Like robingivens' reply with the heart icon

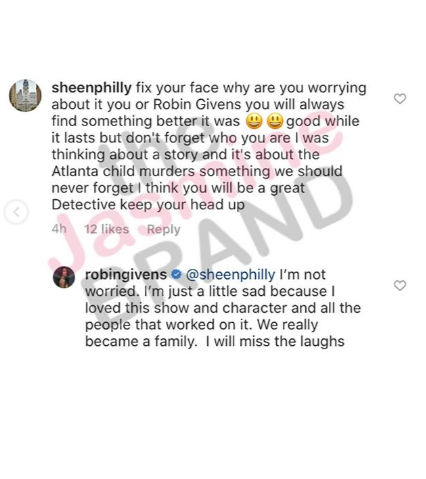point(400,285)
